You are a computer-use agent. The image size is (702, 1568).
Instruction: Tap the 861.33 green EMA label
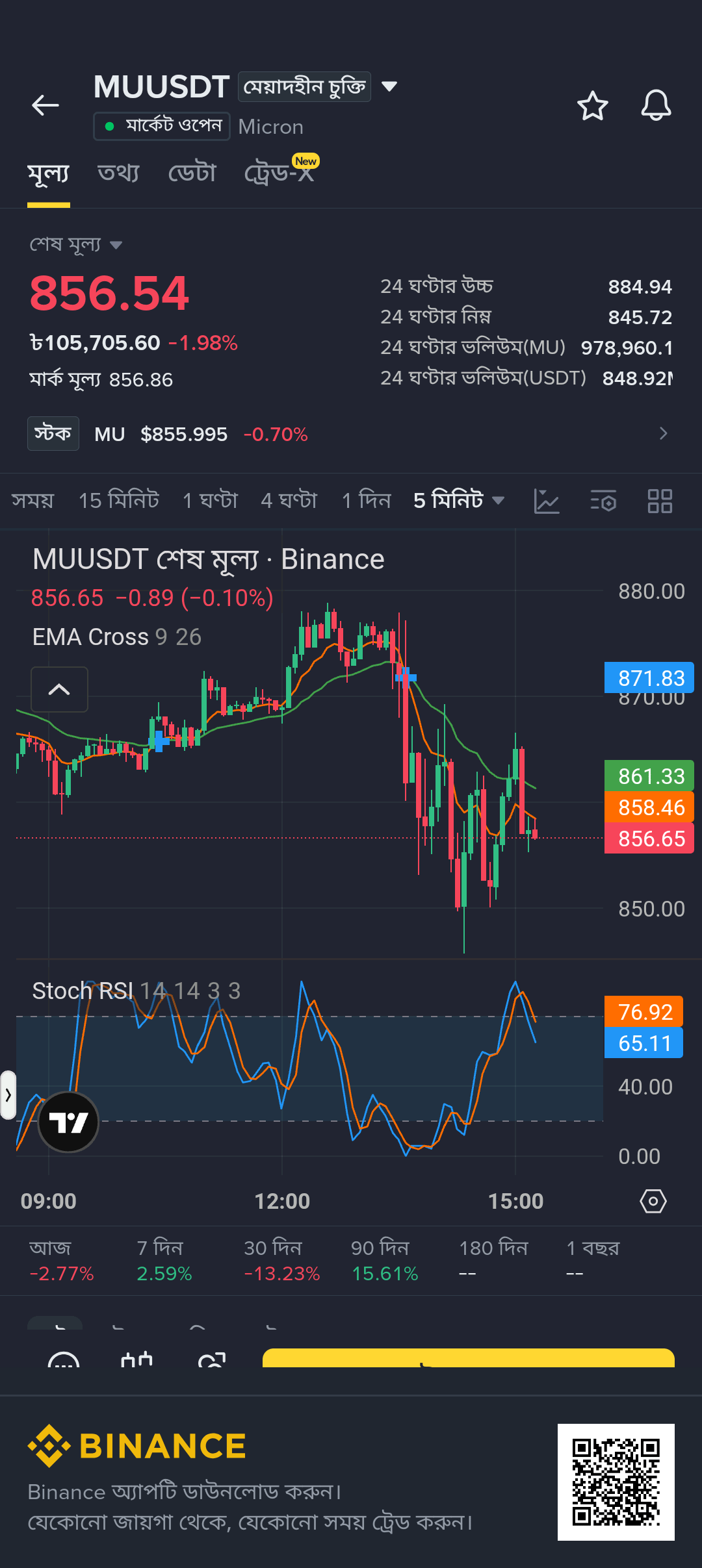649,776
